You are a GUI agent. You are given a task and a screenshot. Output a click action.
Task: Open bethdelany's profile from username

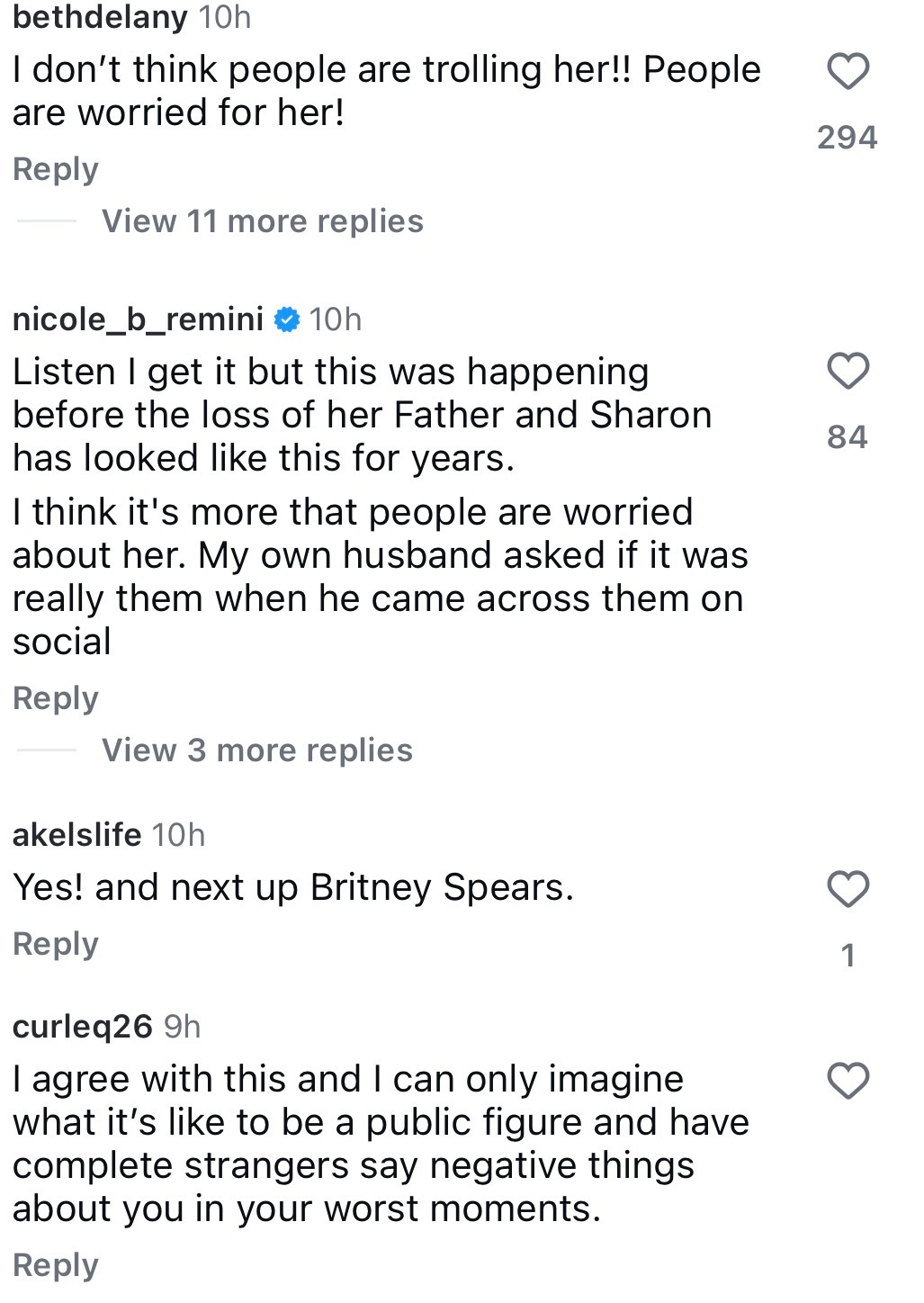coord(100,17)
